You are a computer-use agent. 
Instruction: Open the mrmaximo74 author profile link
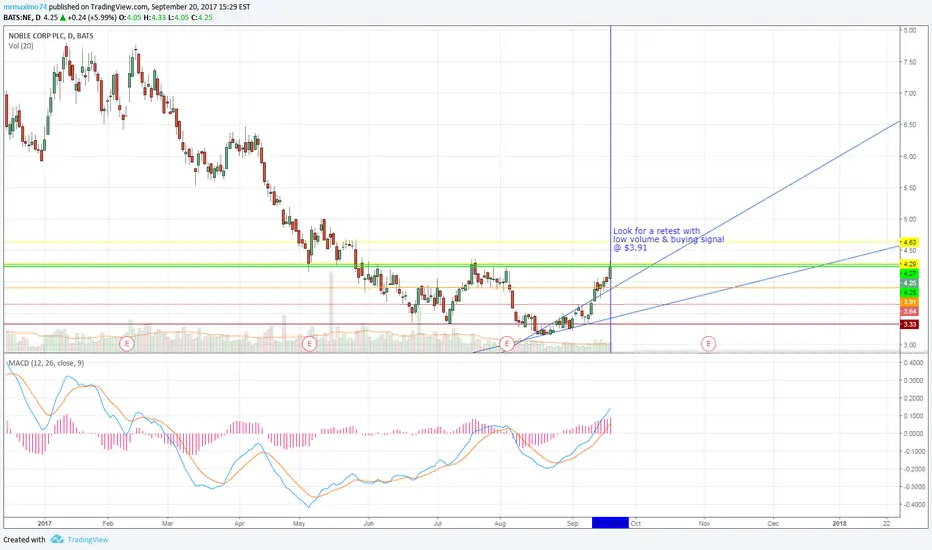click(25, 7)
